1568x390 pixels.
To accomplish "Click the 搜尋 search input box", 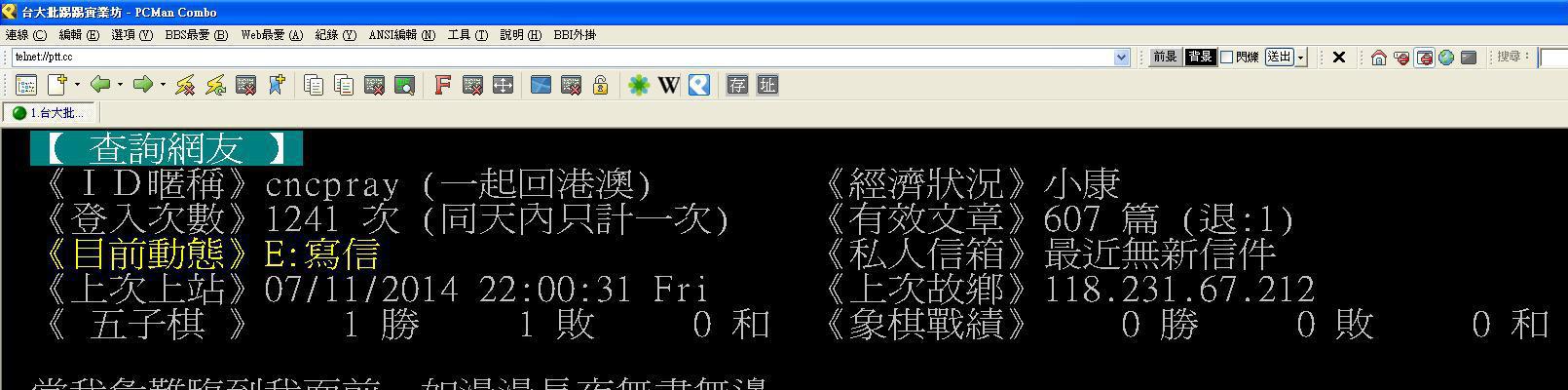I will (1552, 58).
